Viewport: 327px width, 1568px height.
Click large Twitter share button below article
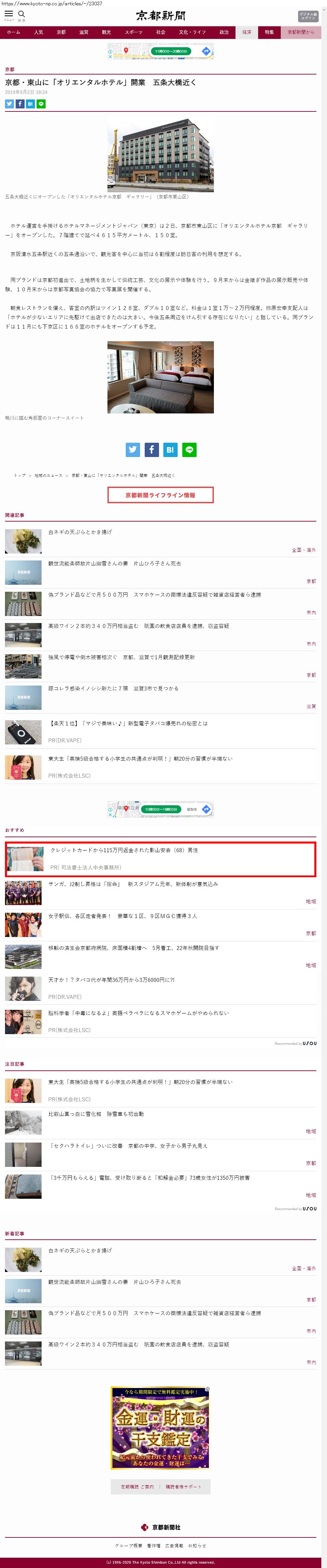point(133,450)
